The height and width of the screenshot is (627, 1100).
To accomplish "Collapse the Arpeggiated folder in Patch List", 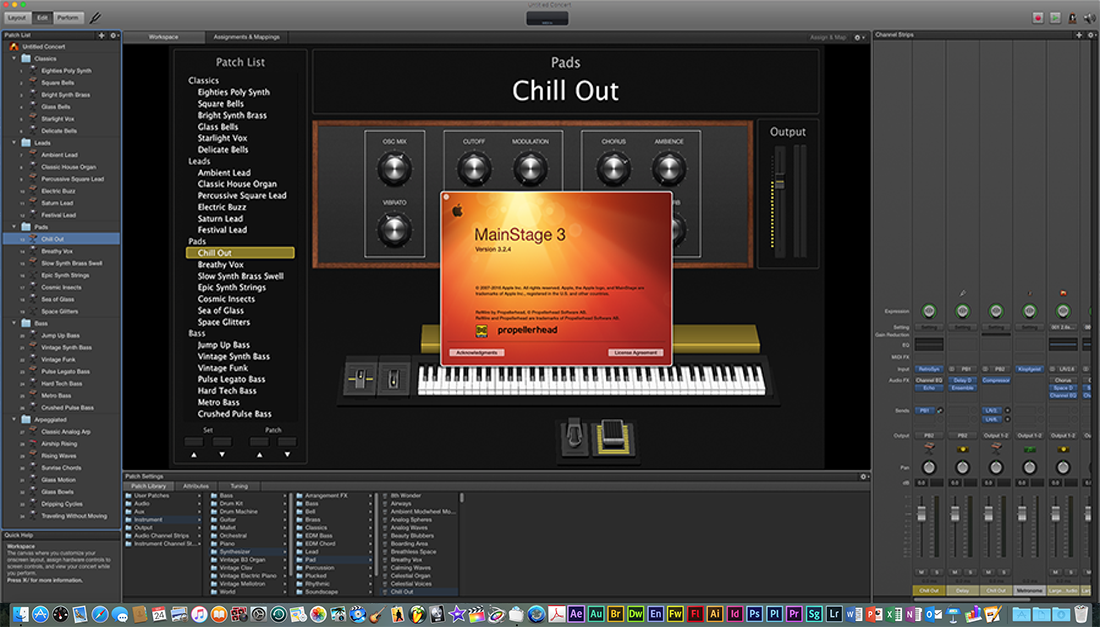I will tap(14, 419).
